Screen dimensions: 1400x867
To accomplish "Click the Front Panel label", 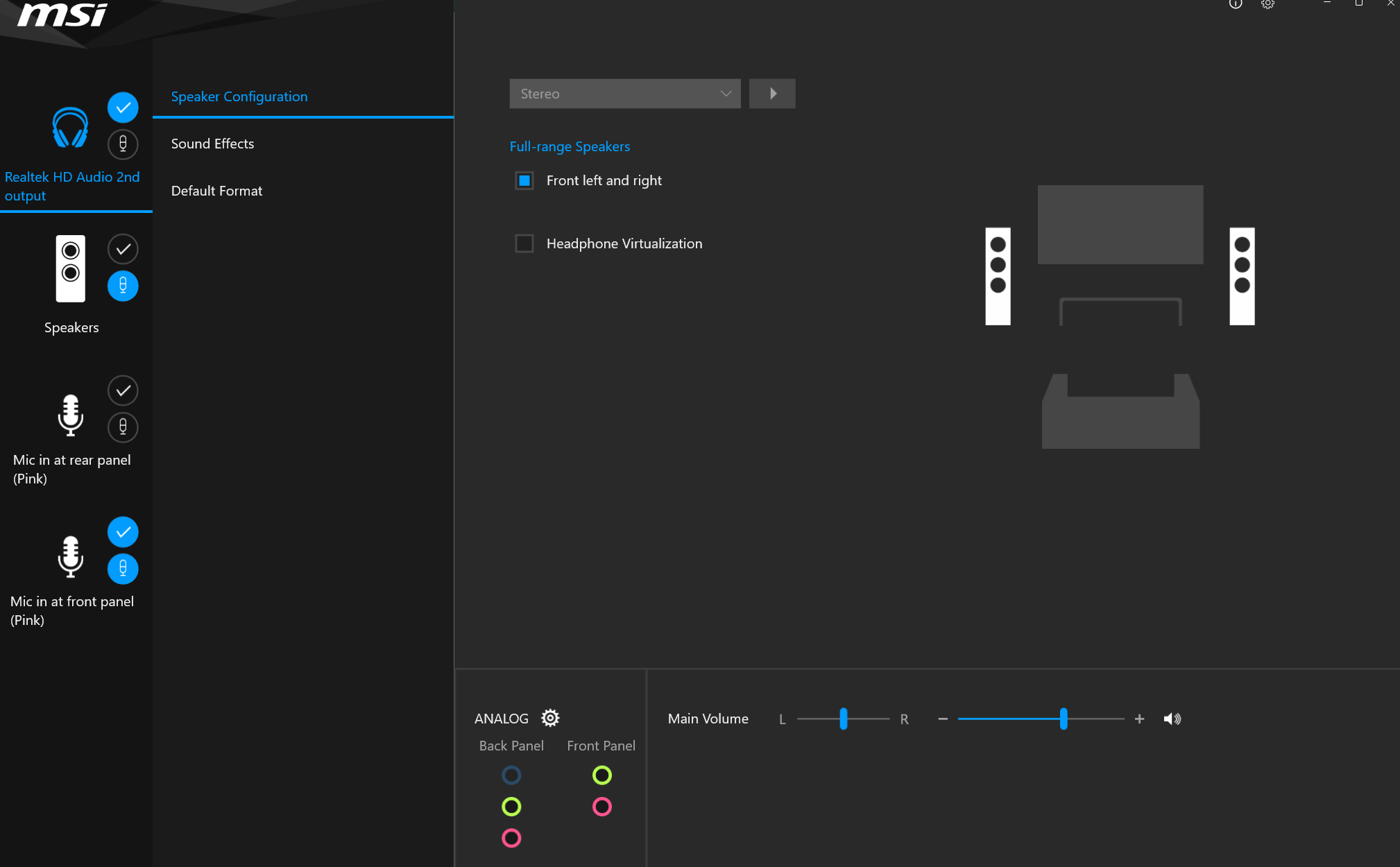I will pos(601,746).
